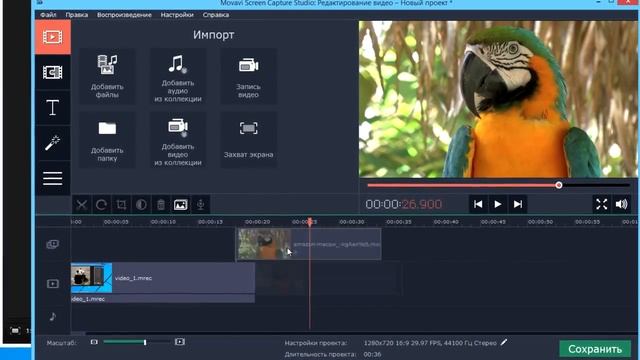Open the Import media tab in sidebar
The image size is (640, 360).
tap(53, 37)
